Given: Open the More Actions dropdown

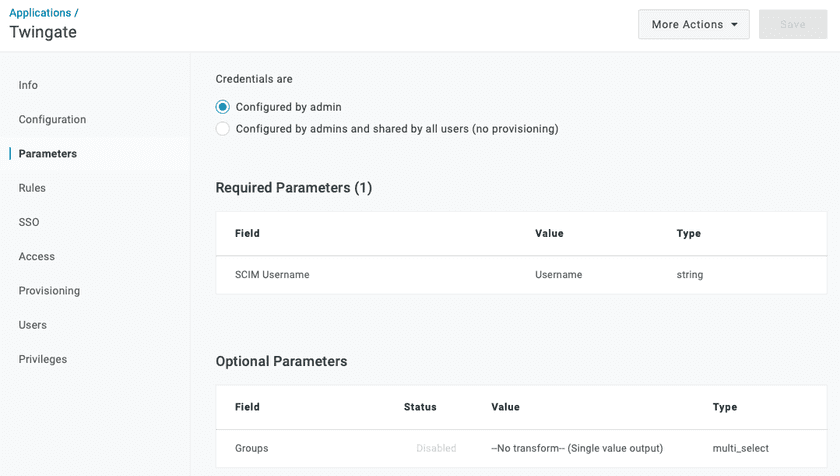Looking at the screenshot, I should (693, 25).
